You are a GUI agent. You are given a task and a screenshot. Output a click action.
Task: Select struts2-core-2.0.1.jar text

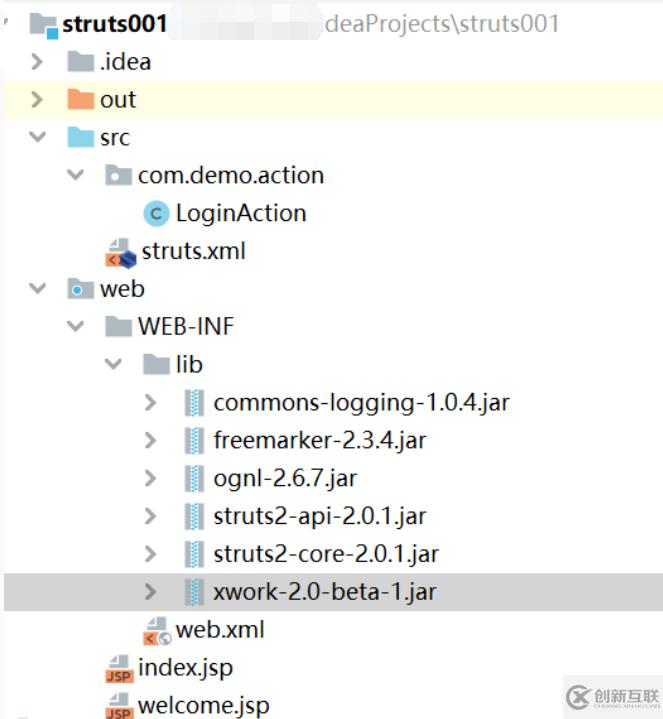tap(326, 554)
